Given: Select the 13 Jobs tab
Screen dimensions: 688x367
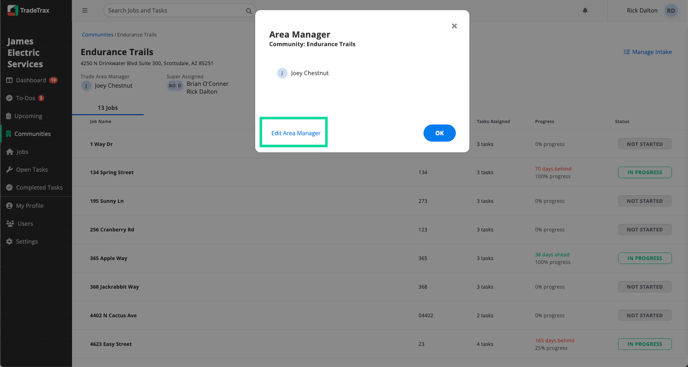Looking at the screenshot, I should click(x=108, y=108).
